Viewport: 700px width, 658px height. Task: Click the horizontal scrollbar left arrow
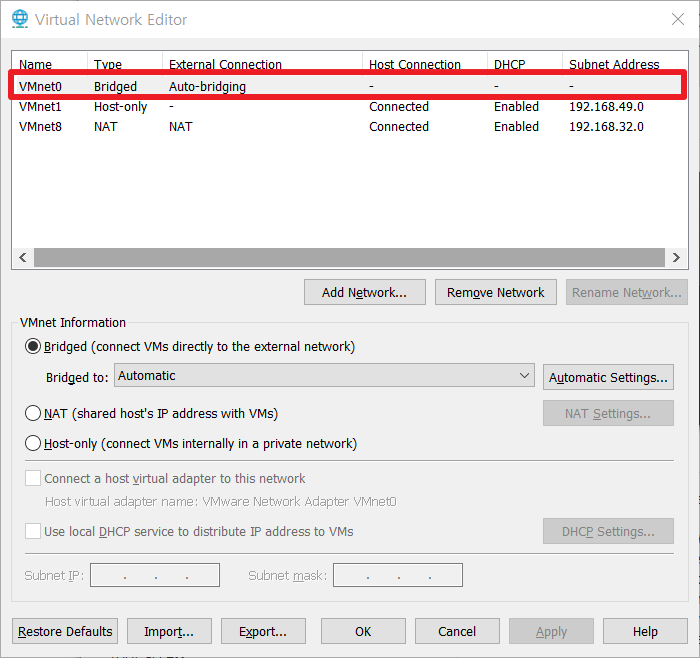click(23, 258)
